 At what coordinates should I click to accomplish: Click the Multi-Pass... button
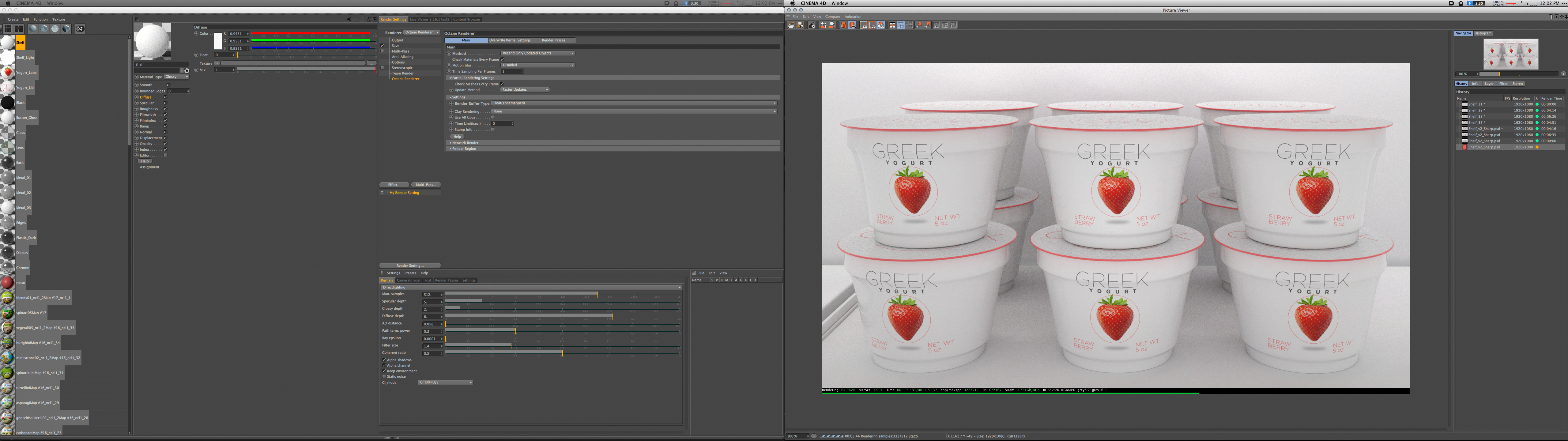(425, 185)
